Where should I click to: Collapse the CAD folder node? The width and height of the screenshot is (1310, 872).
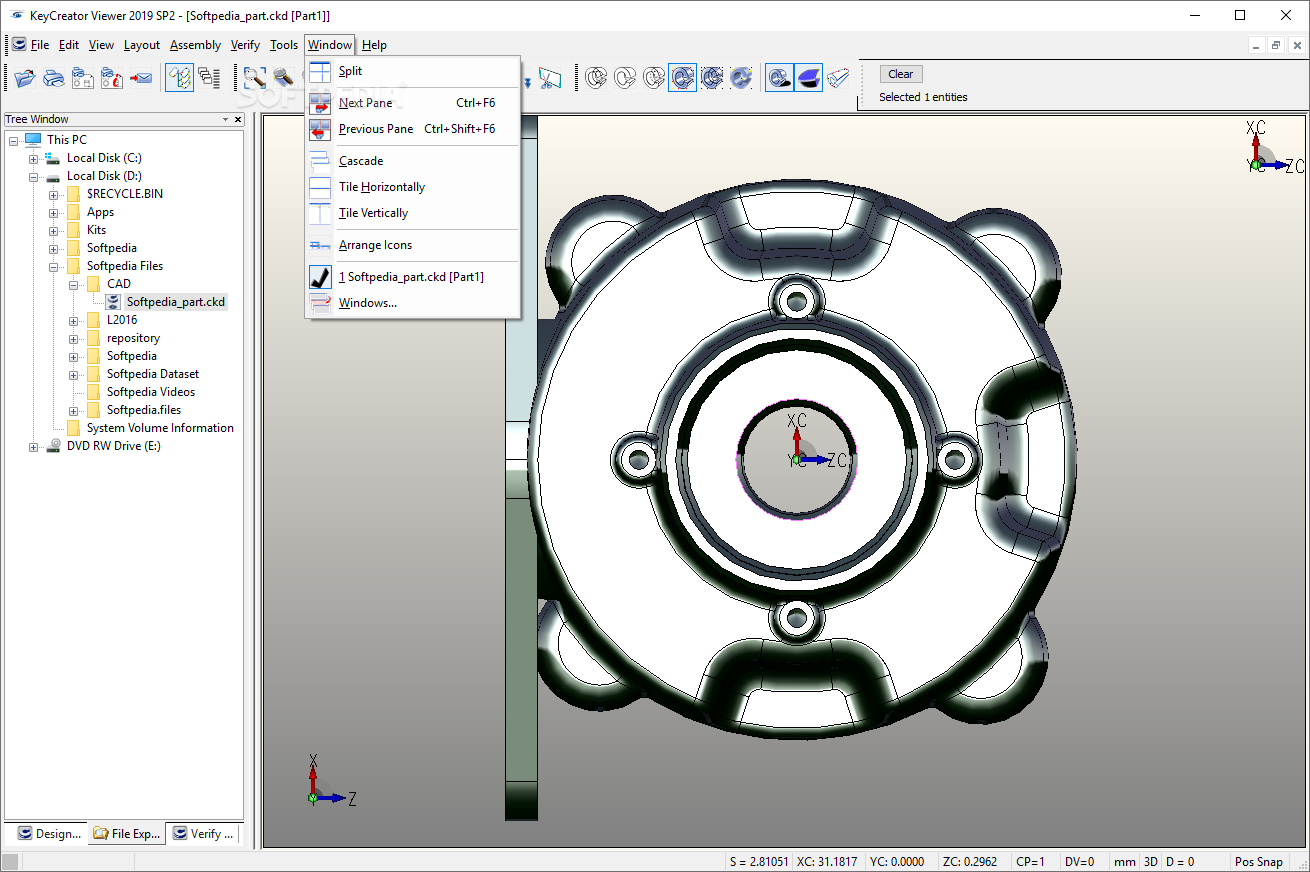pos(73,284)
